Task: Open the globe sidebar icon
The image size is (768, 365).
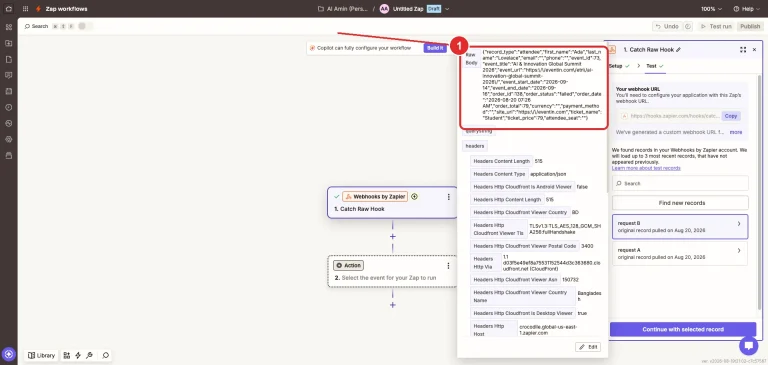Action: click(x=9, y=123)
